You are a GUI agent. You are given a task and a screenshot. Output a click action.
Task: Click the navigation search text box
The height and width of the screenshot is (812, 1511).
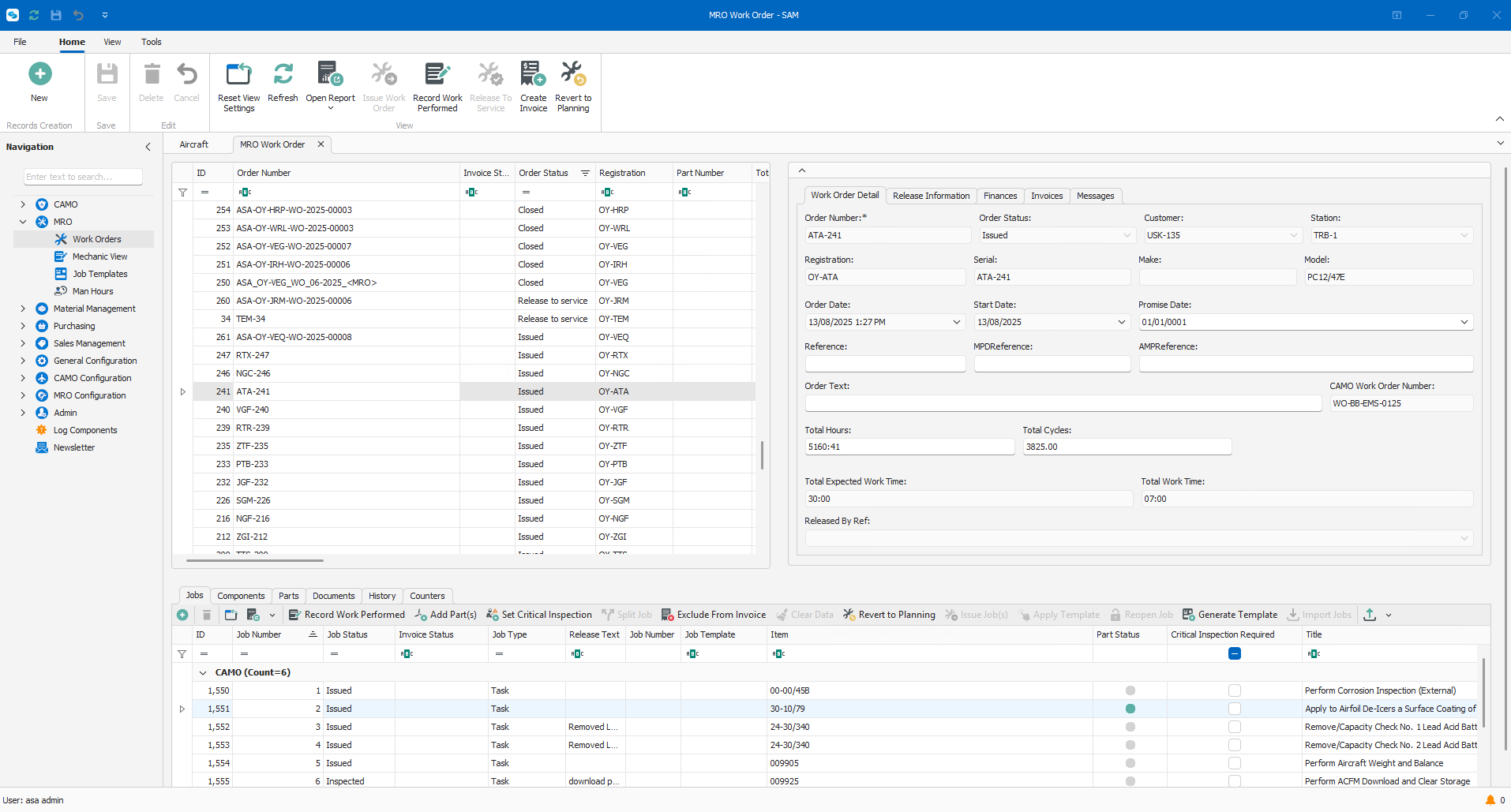coord(83,177)
